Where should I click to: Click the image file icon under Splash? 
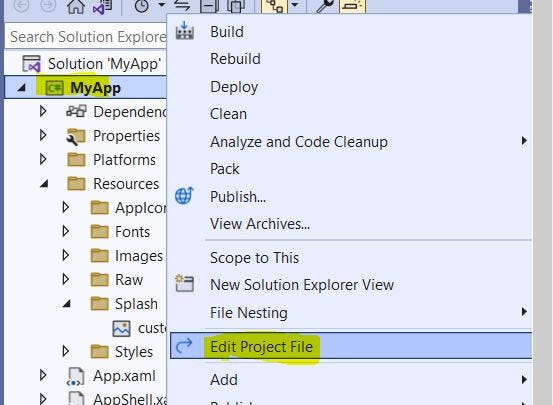[x=121, y=328]
